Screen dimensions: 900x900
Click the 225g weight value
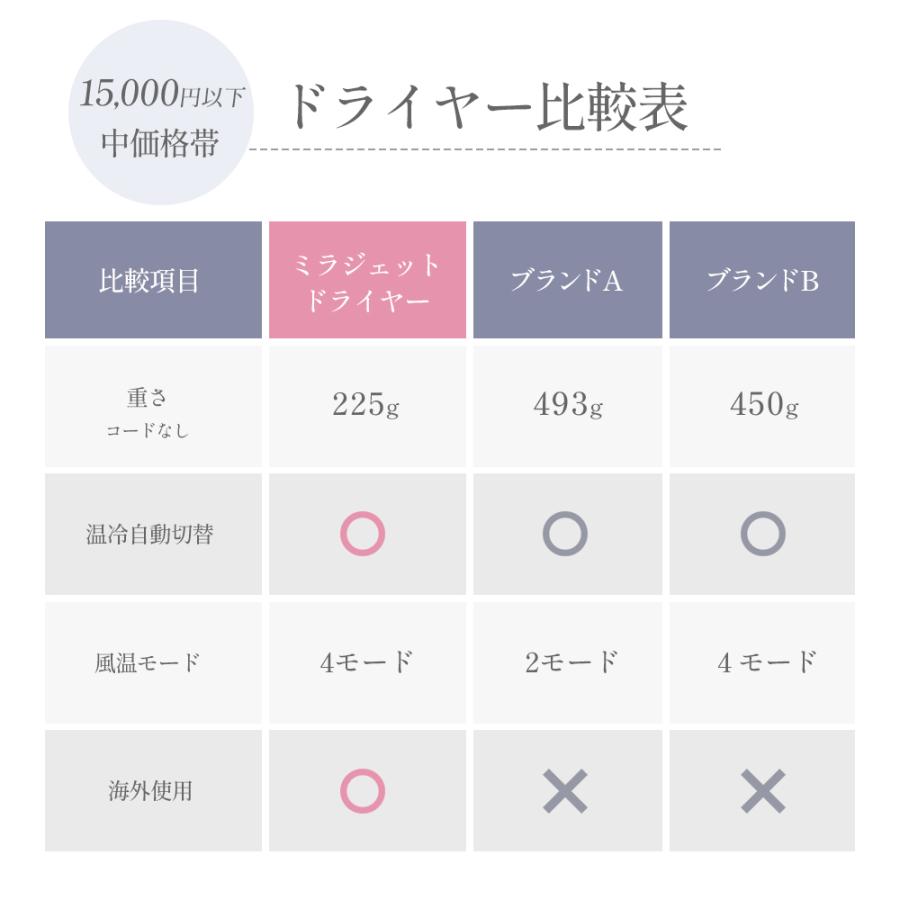366,405
